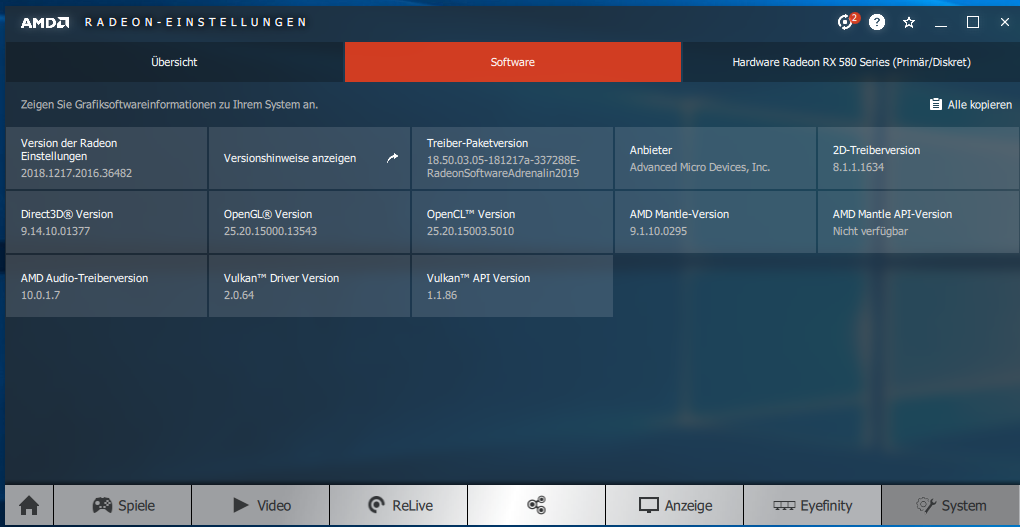The image size is (1020, 527).
Task: Click the OpenGL Version value 25.20.15000.13543
Action: coord(270,231)
